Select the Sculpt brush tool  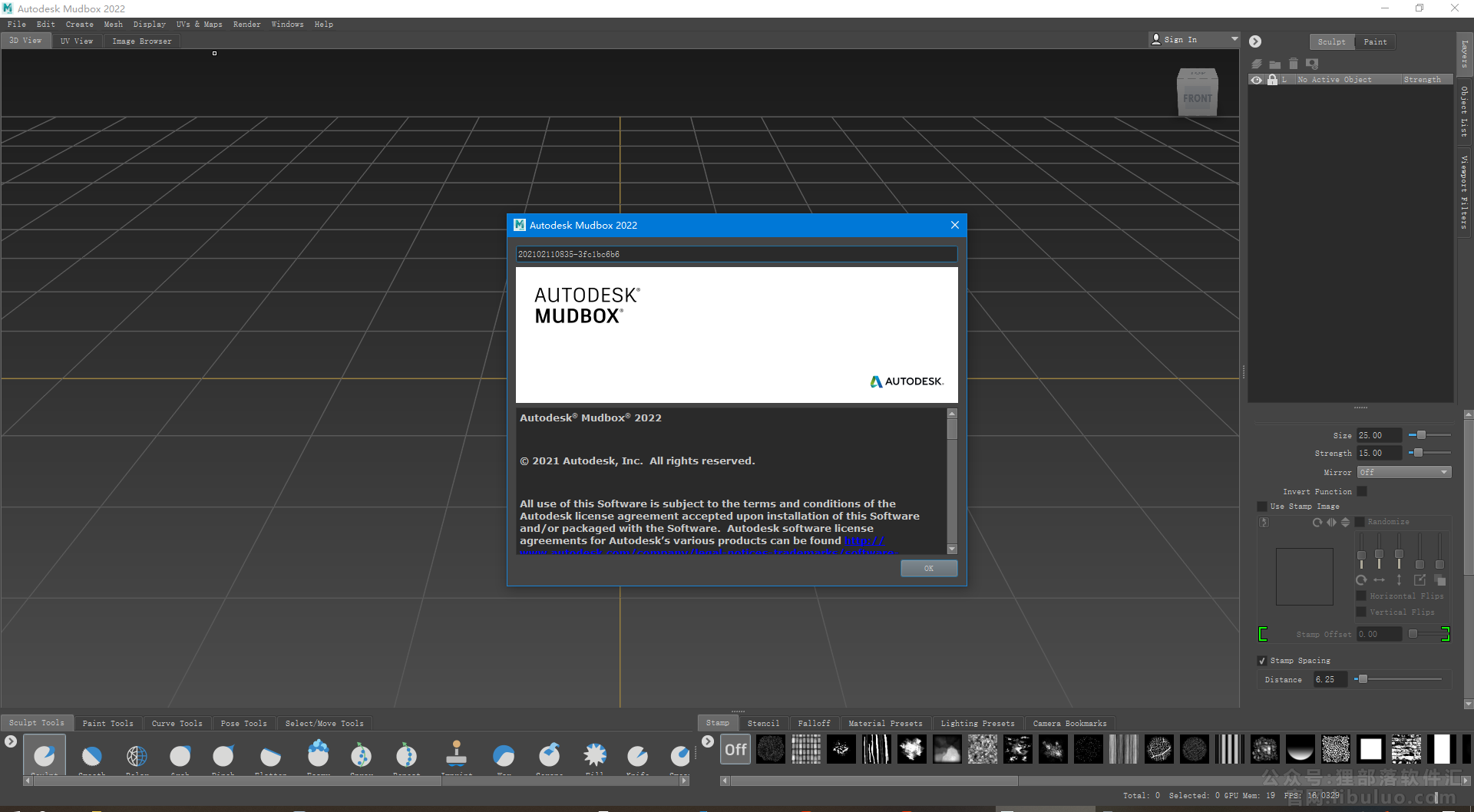tap(45, 756)
